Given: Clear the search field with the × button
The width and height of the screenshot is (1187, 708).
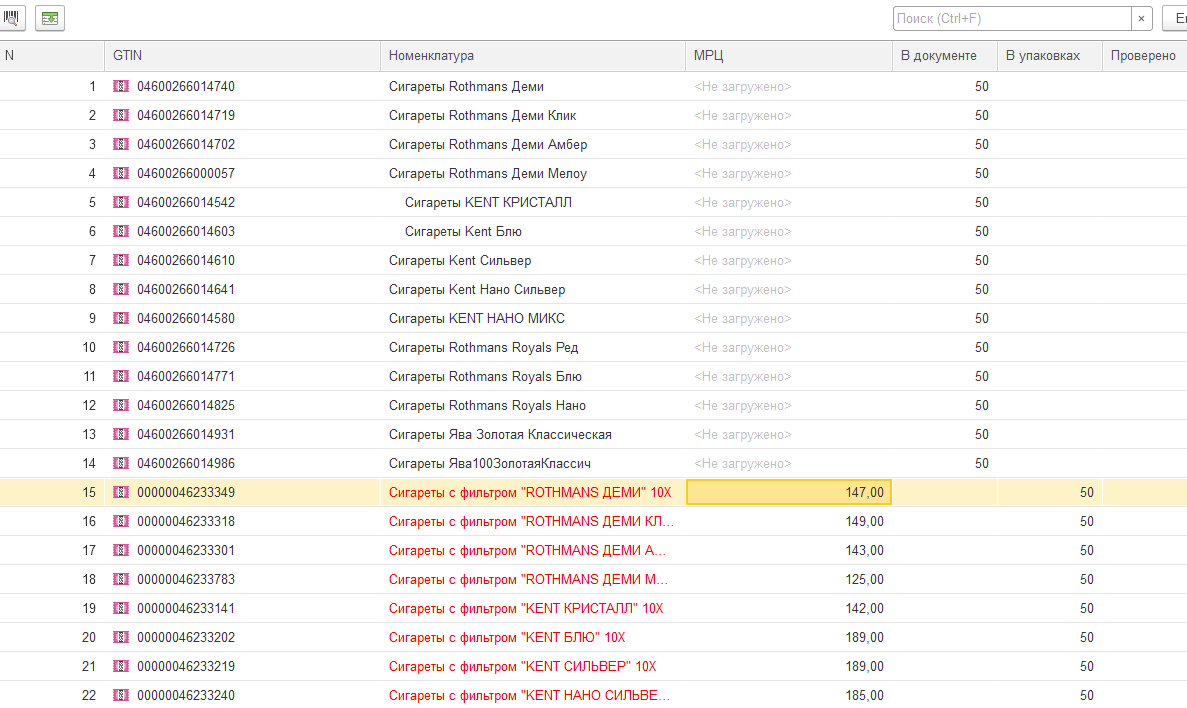Looking at the screenshot, I should 1142,19.
